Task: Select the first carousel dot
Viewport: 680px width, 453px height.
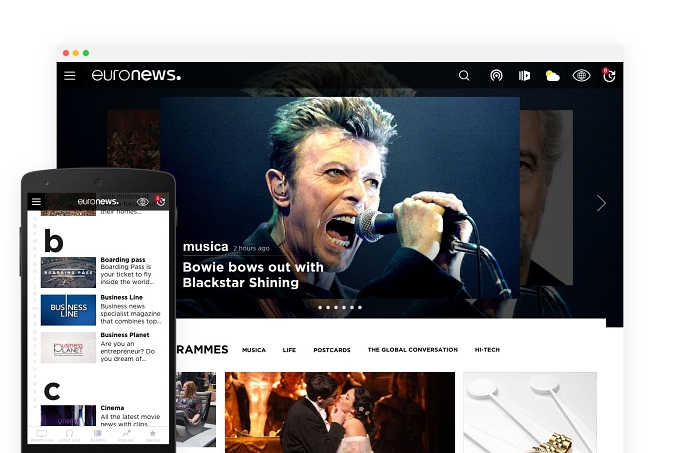Action: (320, 307)
